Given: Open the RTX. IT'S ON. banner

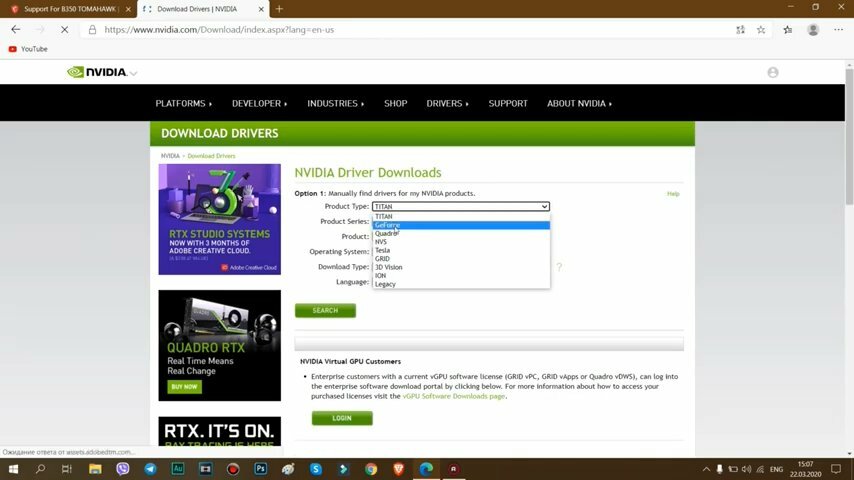Looking at the screenshot, I should [x=219, y=432].
